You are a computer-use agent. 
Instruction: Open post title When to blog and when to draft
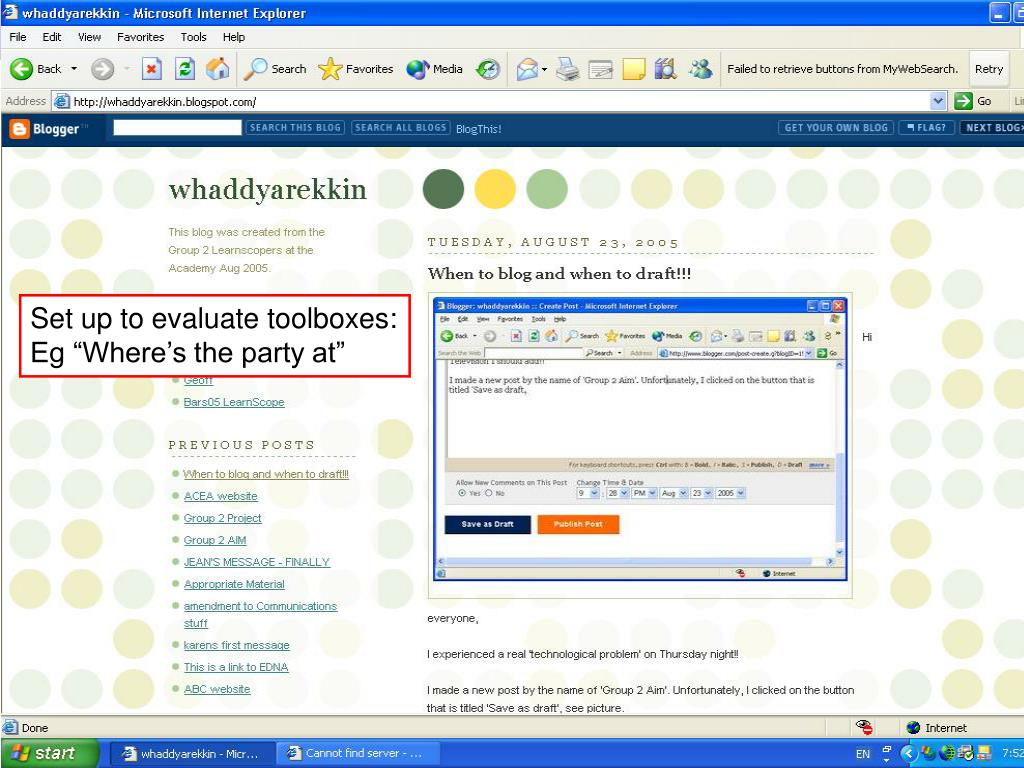pos(559,274)
